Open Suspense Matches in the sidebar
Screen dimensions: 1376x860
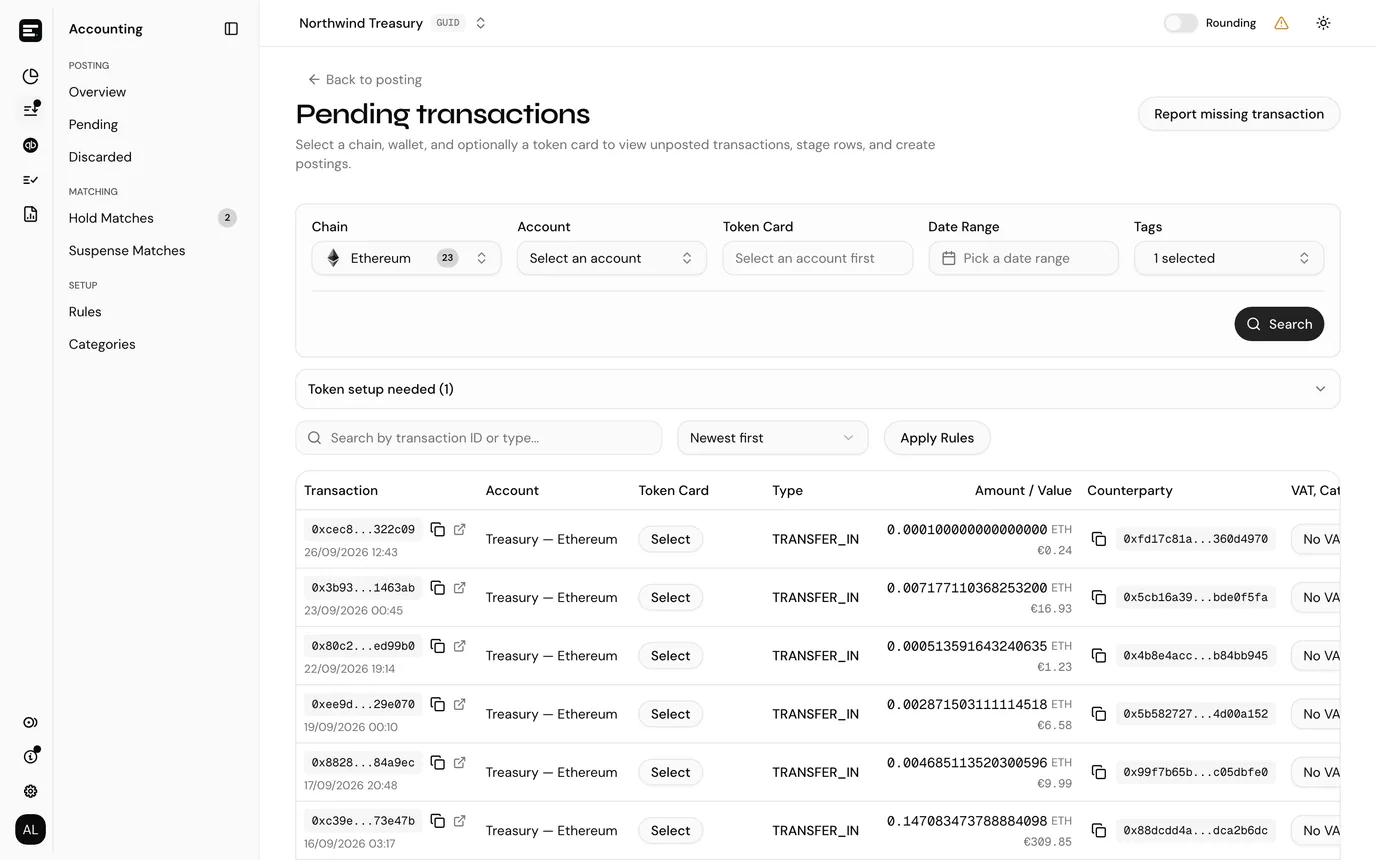pos(127,251)
